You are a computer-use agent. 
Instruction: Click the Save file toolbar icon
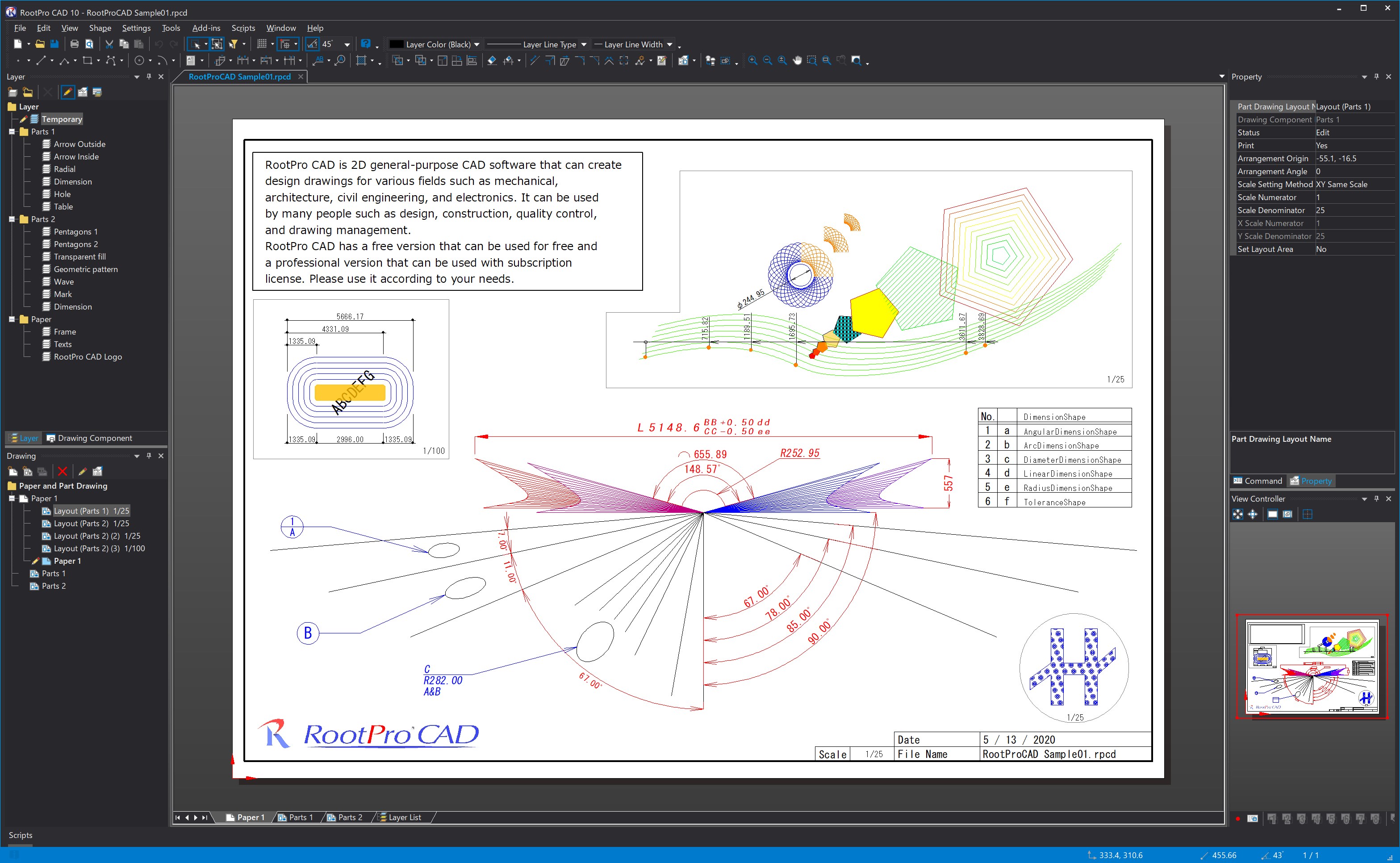(x=54, y=44)
